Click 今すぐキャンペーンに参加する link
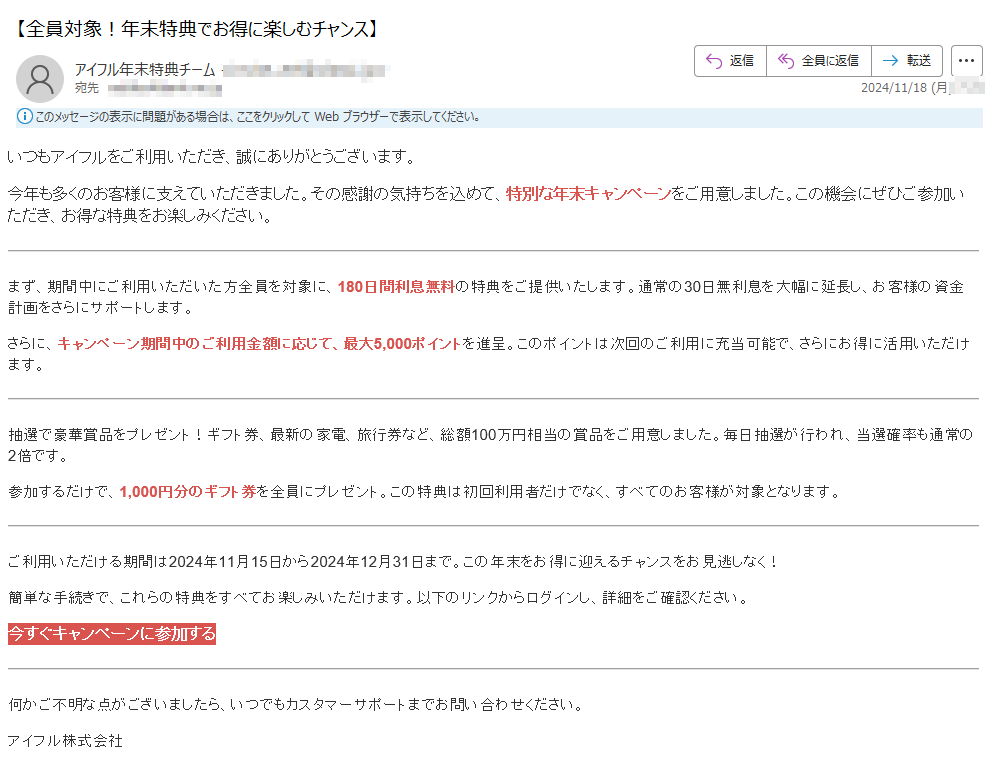 click(x=112, y=634)
